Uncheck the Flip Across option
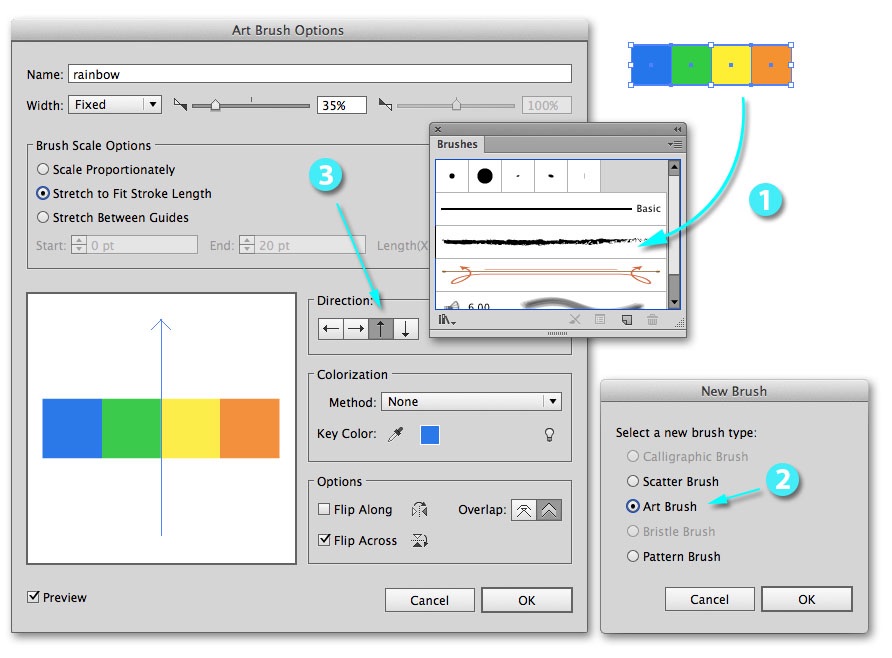 click(324, 540)
